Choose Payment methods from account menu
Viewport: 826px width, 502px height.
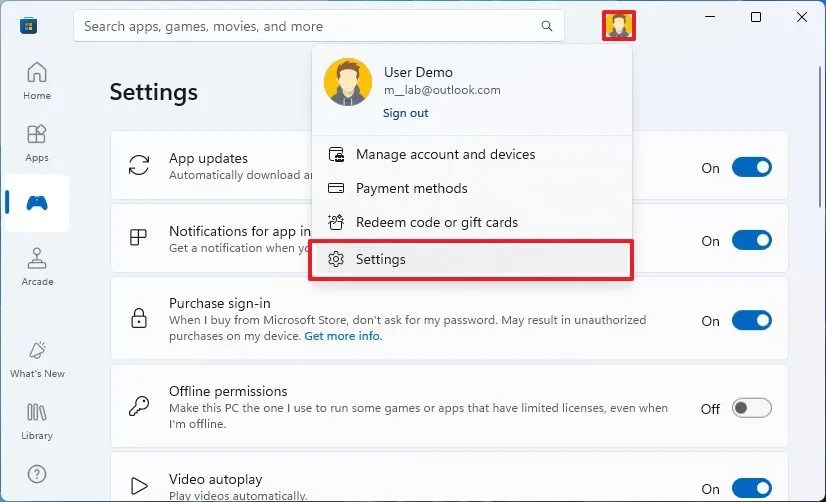click(x=471, y=188)
